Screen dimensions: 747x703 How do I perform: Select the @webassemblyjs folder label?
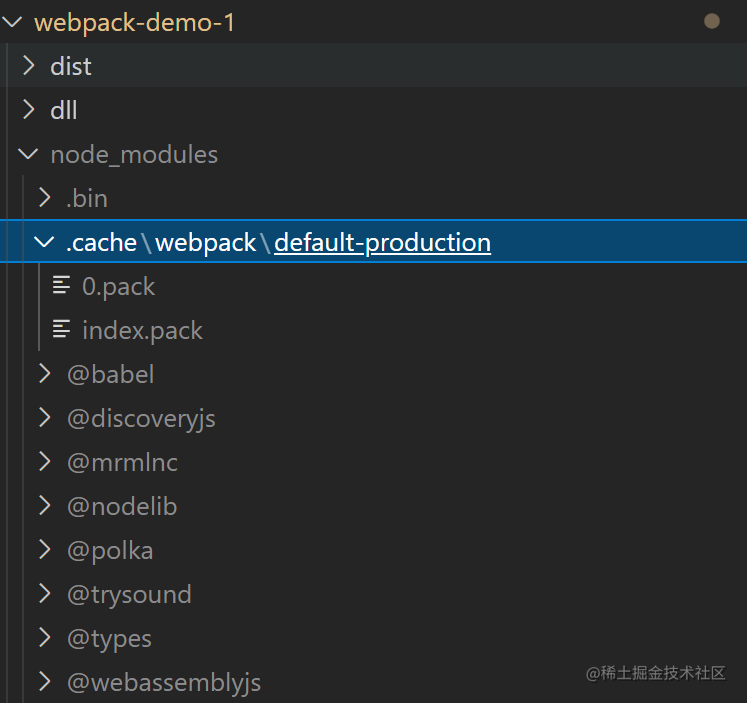[x=164, y=683]
